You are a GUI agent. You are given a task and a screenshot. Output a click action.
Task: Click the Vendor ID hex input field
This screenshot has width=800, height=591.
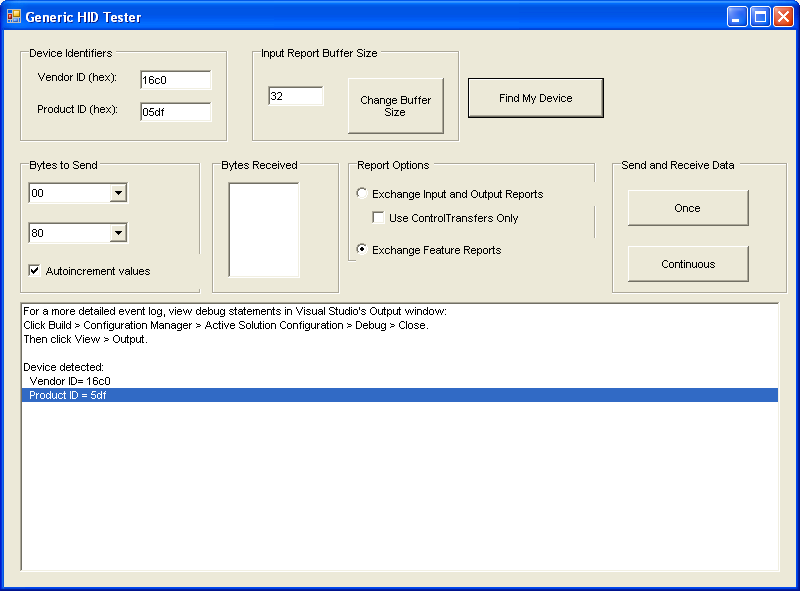point(176,80)
